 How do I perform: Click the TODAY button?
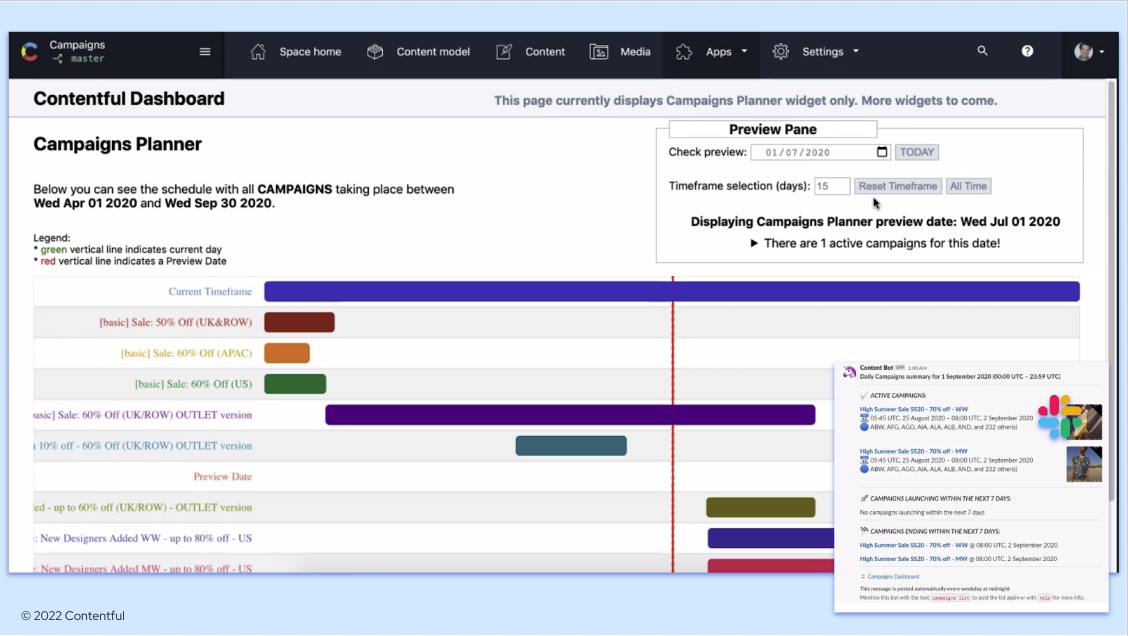(x=916, y=152)
